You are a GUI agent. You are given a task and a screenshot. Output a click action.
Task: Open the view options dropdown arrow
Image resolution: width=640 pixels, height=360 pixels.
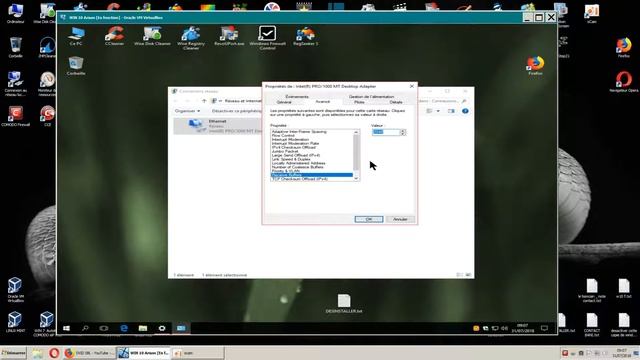pyautogui.click(x=438, y=111)
